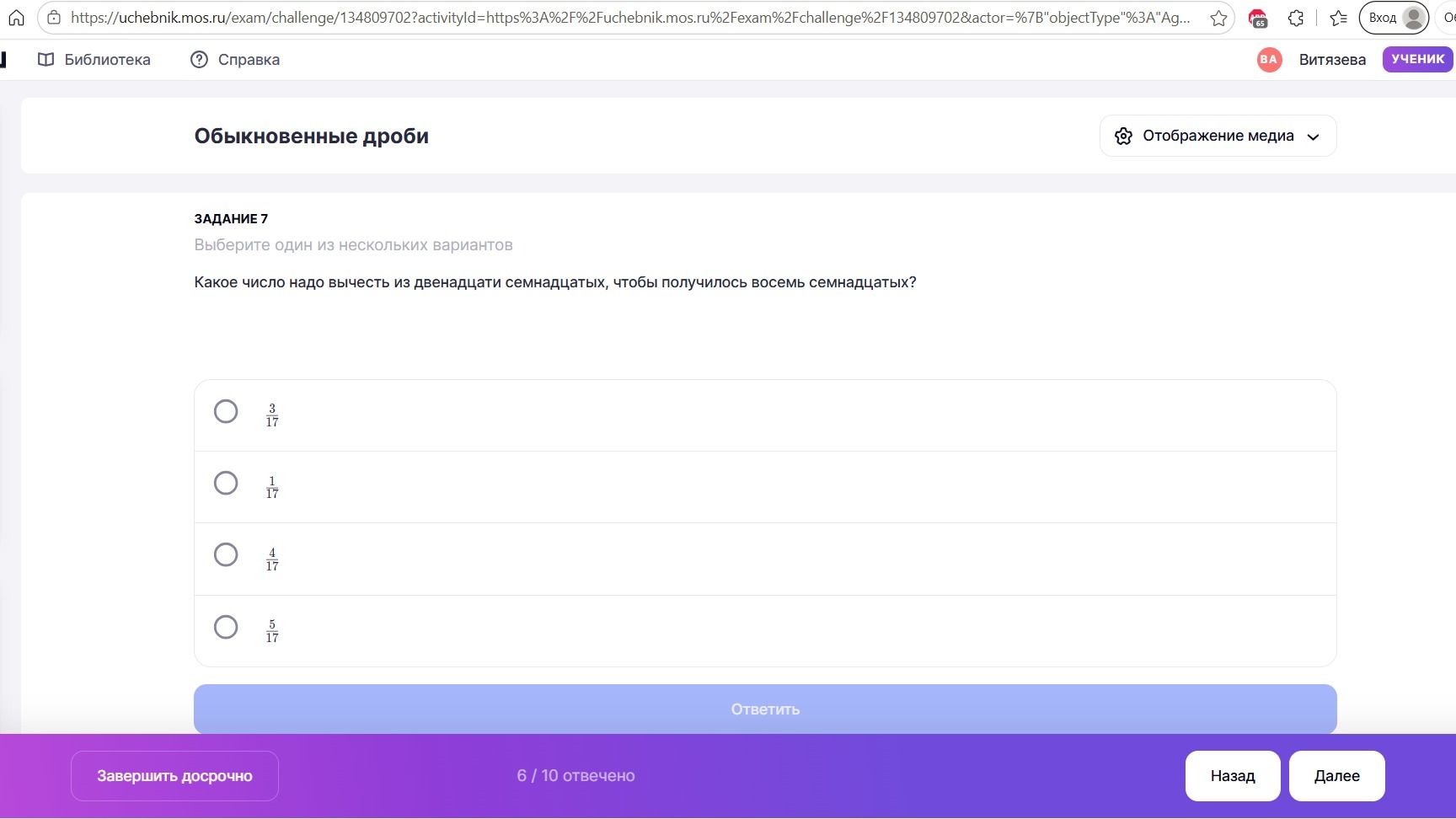Click the УЧЕНИК role badge
1456x819 pixels.
pyautogui.click(x=1417, y=59)
